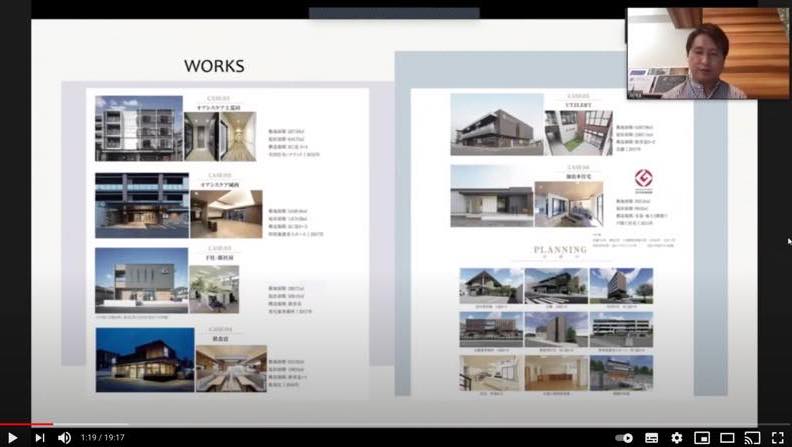Enter full screen mode

(x=777, y=437)
